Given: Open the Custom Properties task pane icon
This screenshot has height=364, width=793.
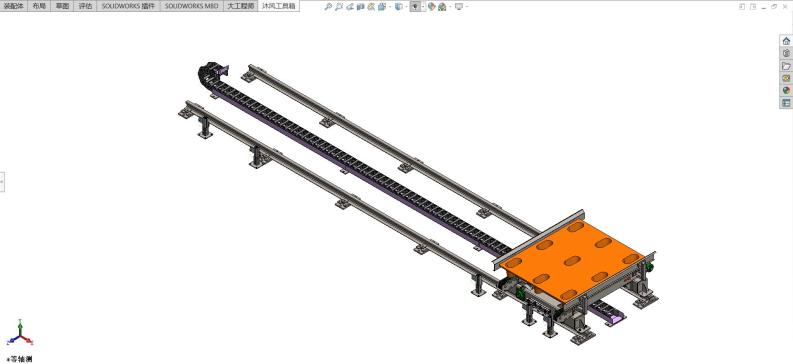Looking at the screenshot, I should [x=786, y=103].
